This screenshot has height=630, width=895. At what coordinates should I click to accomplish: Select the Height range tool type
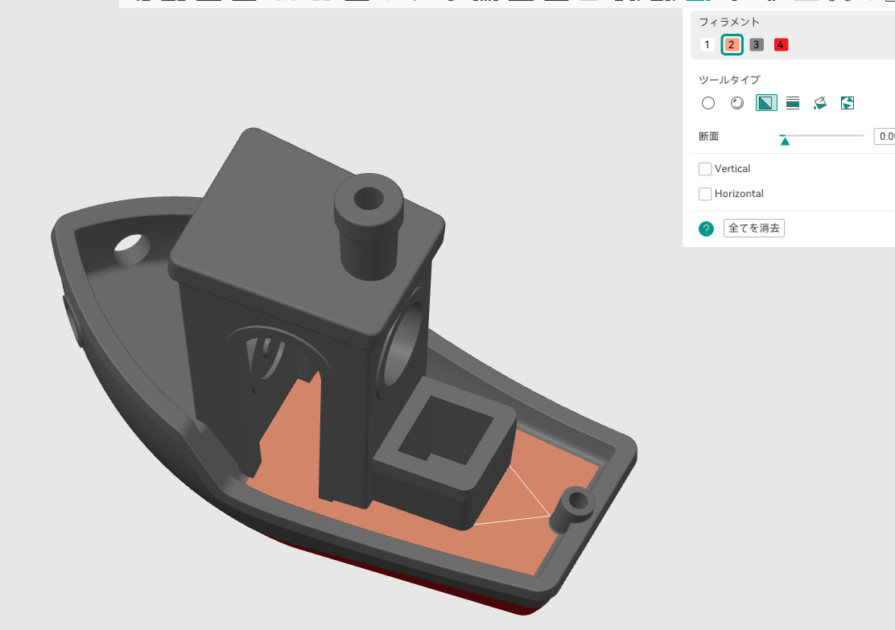(x=792, y=103)
